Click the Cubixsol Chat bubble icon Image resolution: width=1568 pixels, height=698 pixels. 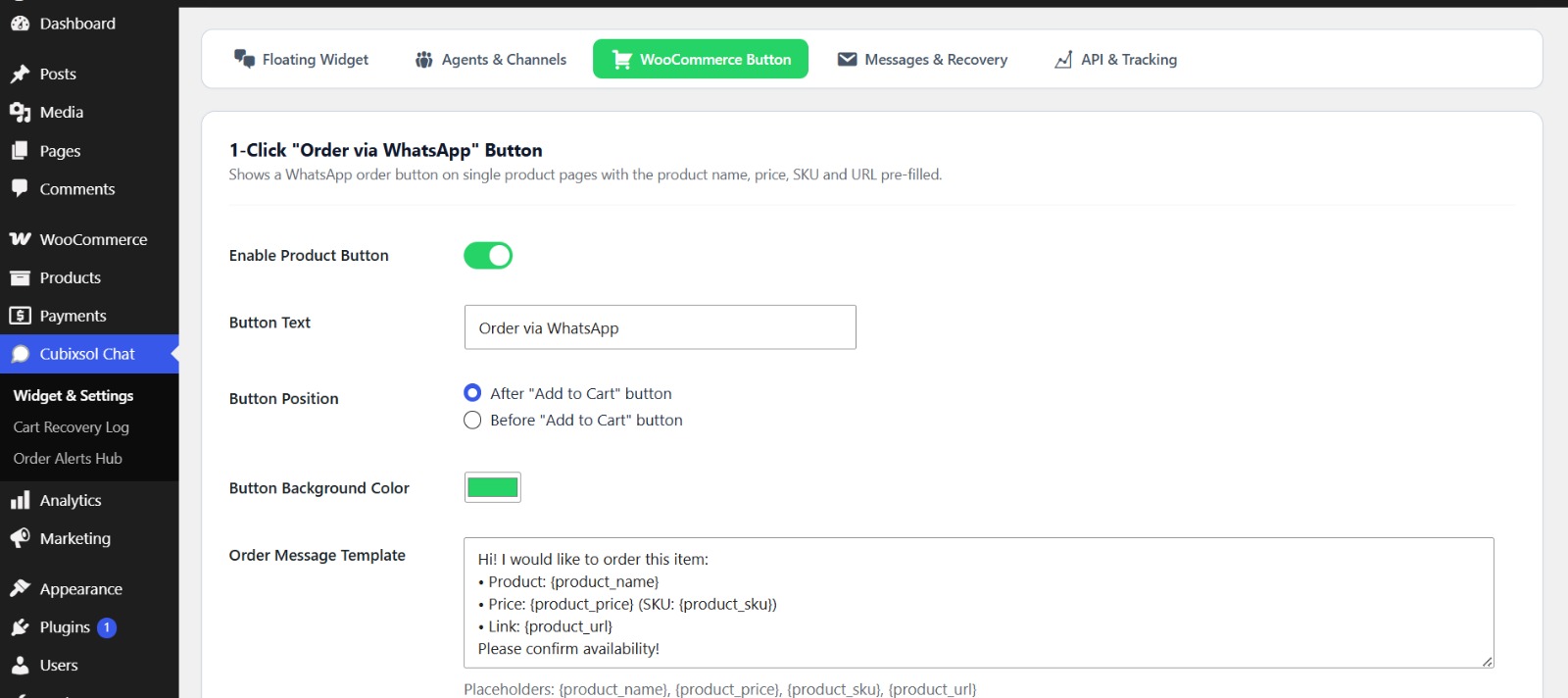click(20, 354)
